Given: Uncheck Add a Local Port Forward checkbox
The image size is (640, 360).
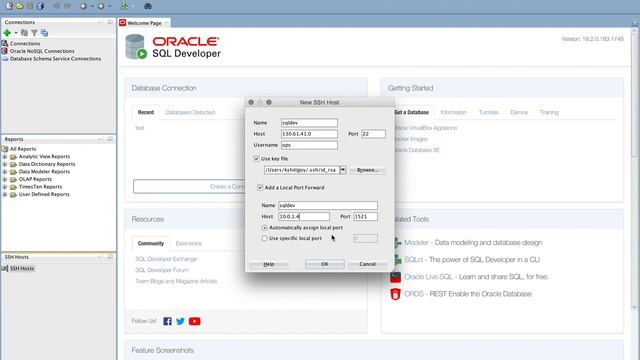Looking at the screenshot, I should [260, 187].
